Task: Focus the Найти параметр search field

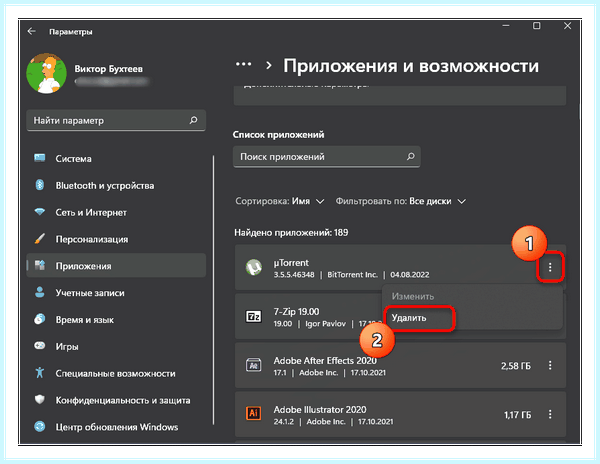Action: [116, 120]
